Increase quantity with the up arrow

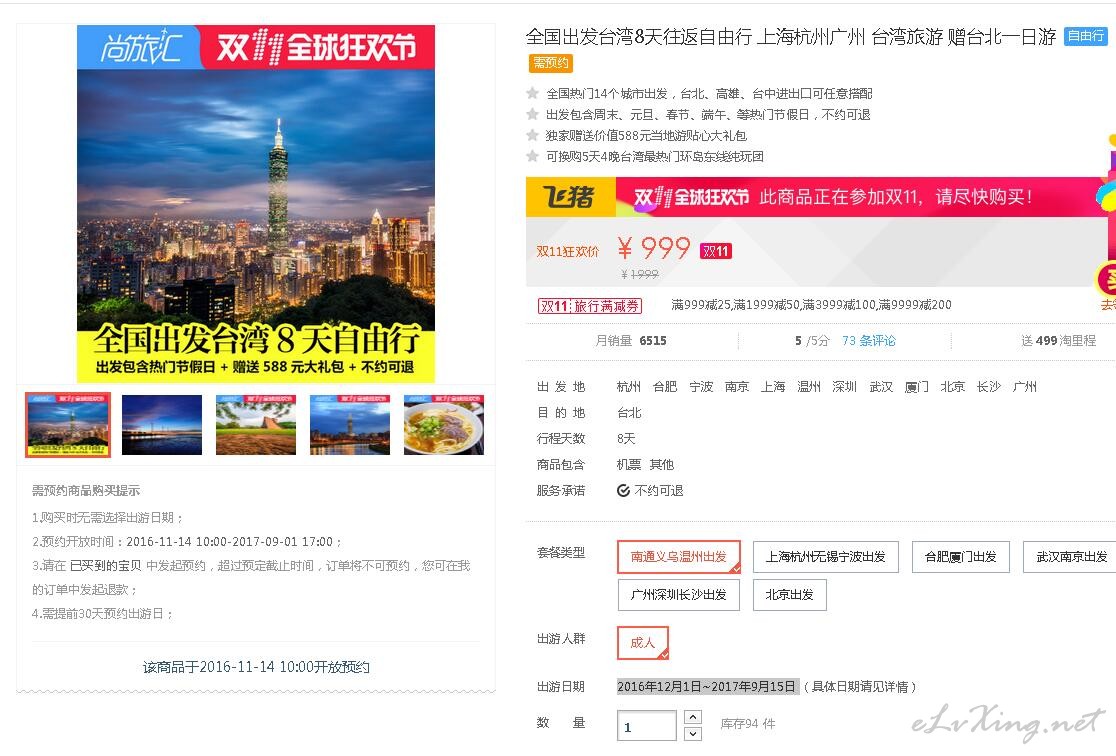tap(693, 717)
